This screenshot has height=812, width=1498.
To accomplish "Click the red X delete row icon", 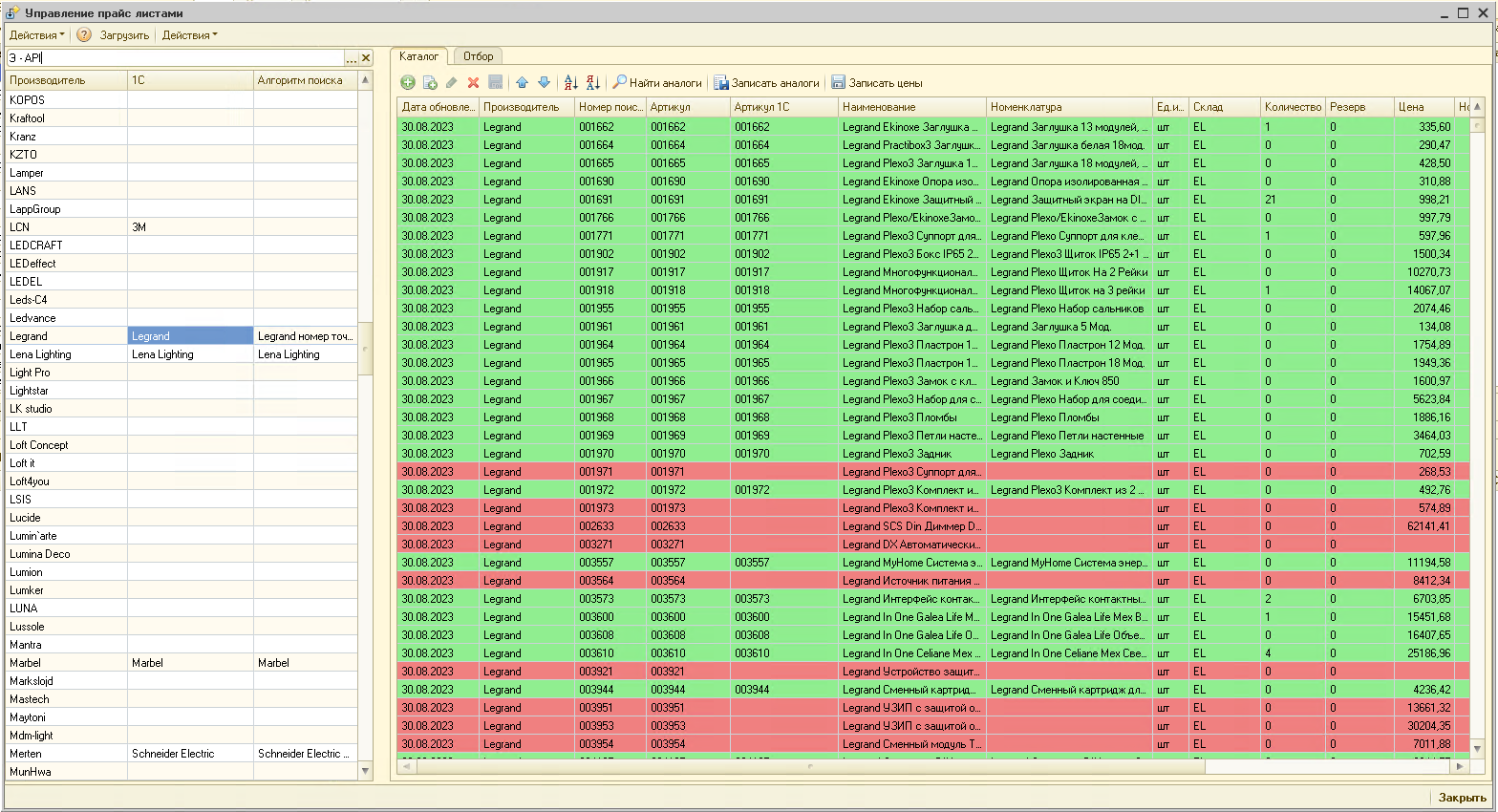I will 473,83.
